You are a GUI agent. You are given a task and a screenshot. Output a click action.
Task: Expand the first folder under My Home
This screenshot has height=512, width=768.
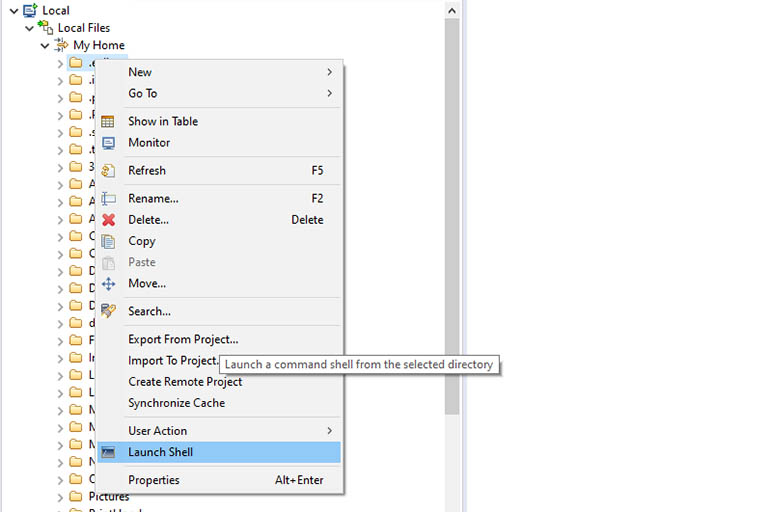60,64
